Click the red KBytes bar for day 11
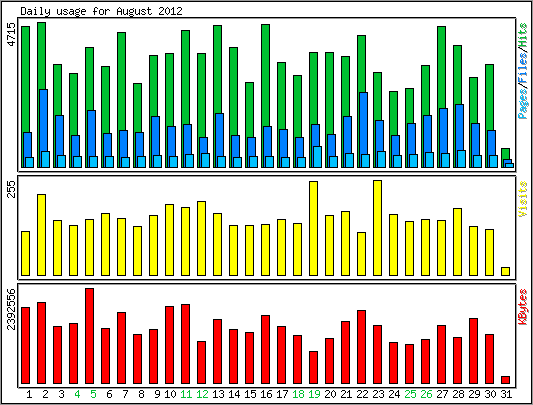The width and height of the screenshot is (533, 405). (x=186, y=344)
